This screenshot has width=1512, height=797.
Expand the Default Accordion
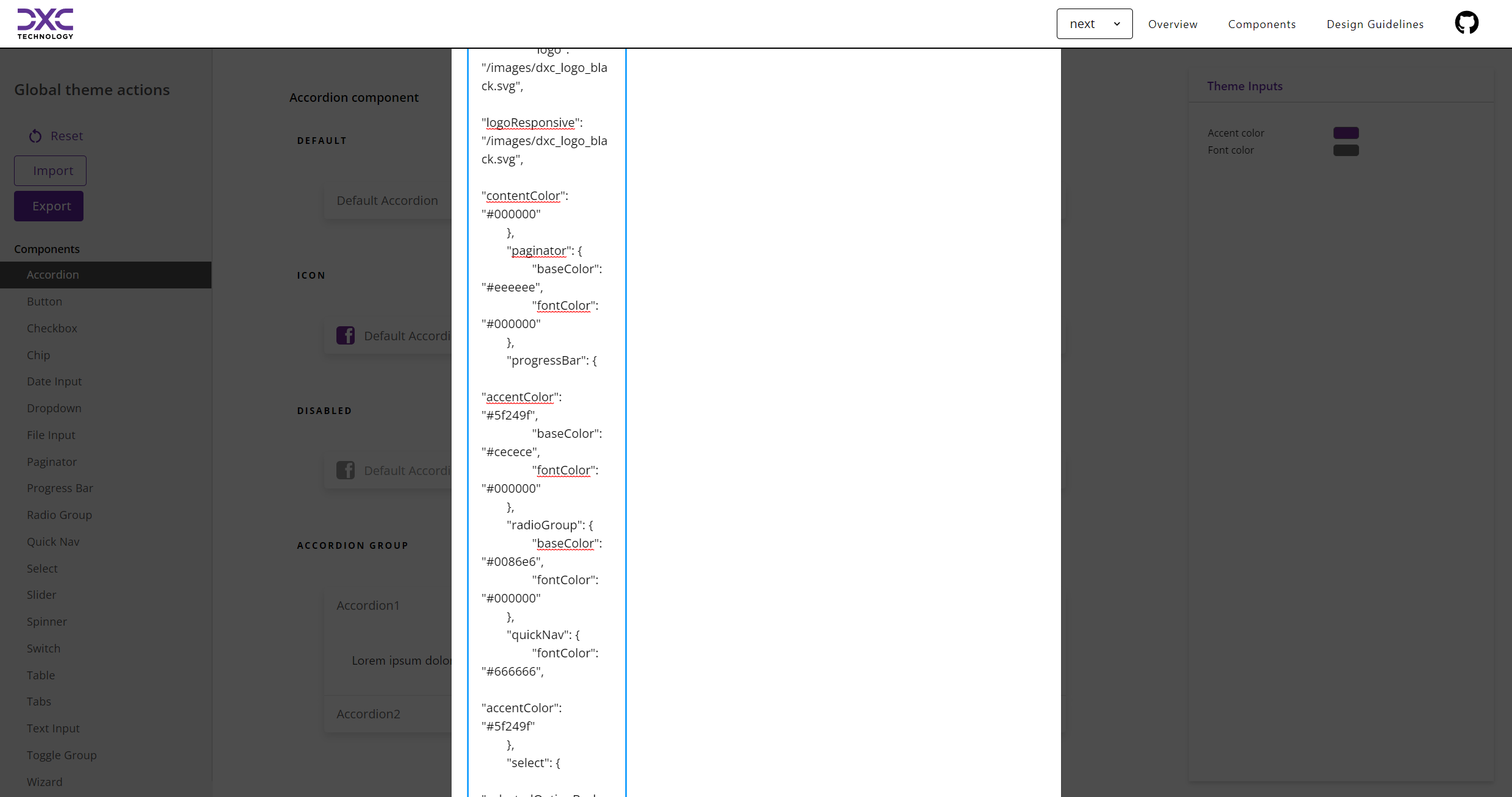pyautogui.click(x=387, y=201)
